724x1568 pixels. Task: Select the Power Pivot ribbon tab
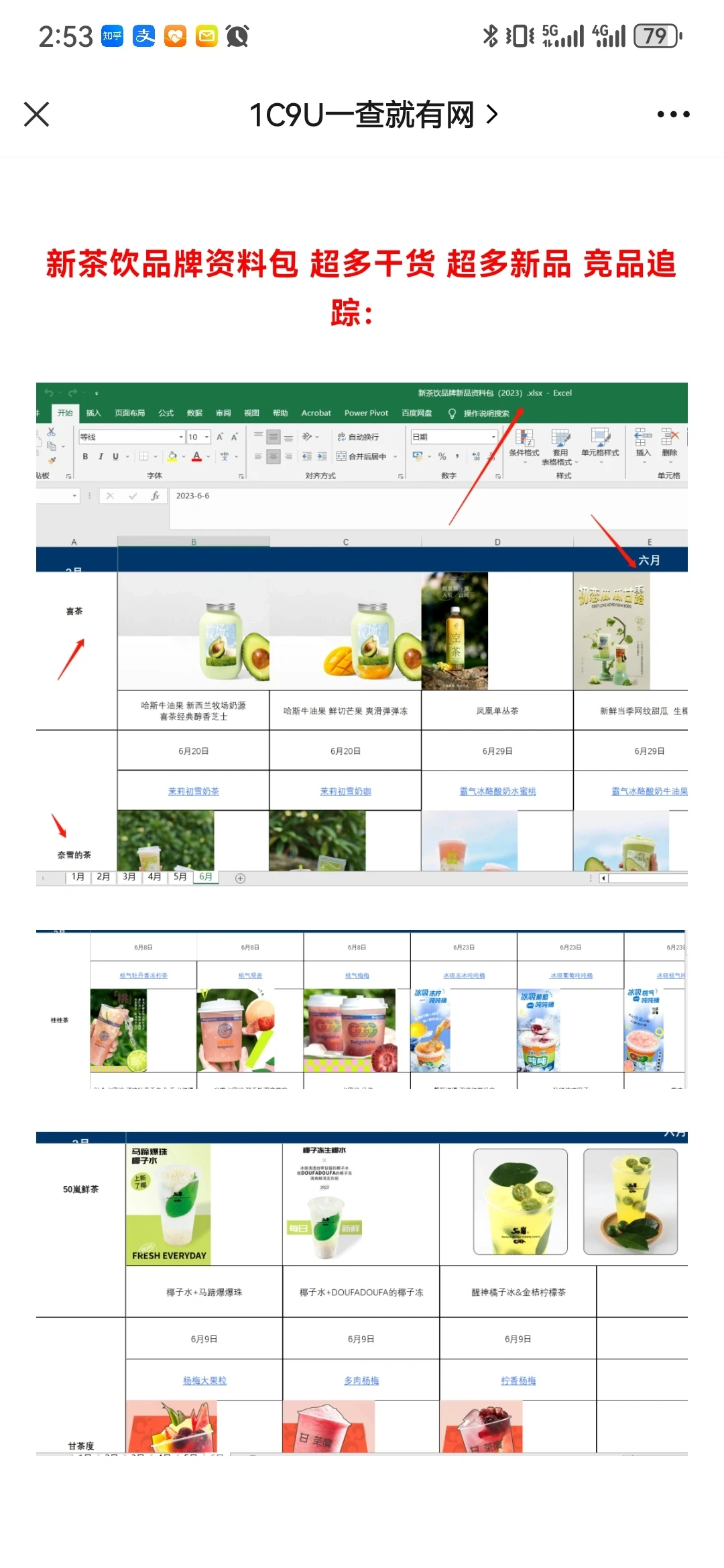tap(366, 413)
